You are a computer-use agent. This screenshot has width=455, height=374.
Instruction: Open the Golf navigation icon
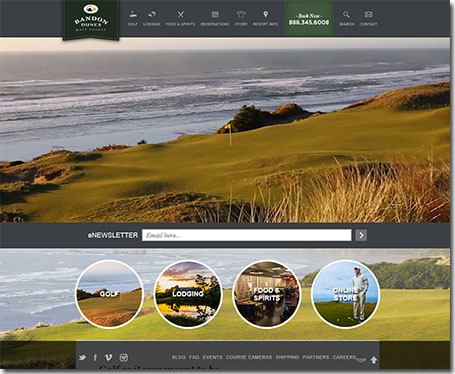(x=133, y=15)
